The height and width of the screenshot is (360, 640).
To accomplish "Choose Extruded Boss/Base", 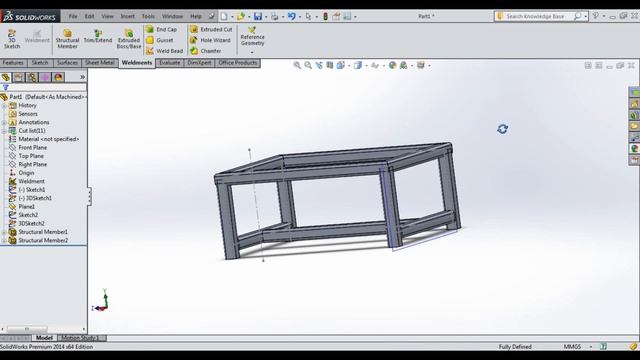I will pos(129,39).
